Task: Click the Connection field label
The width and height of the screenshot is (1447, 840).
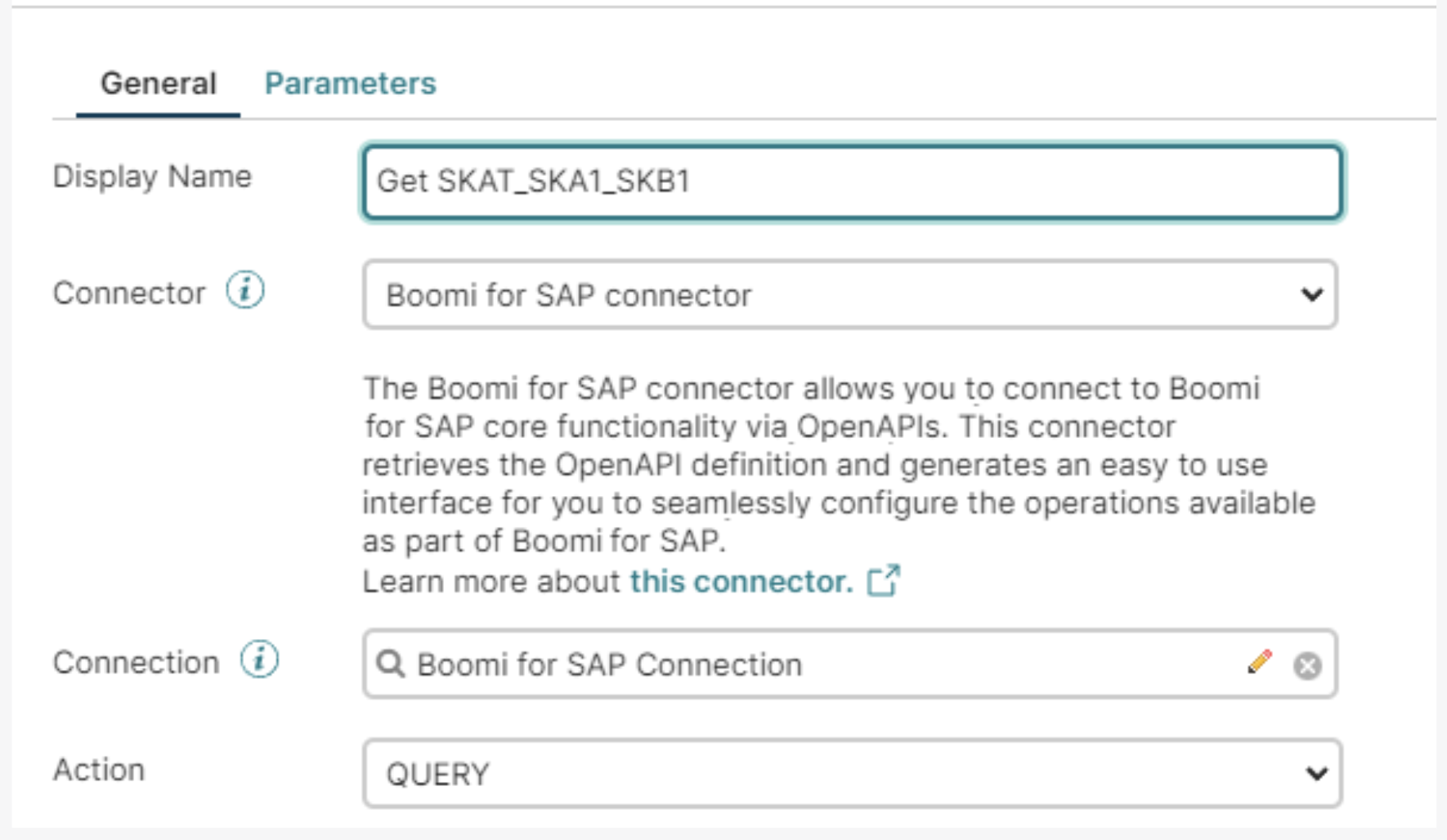Action: click(x=136, y=663)
